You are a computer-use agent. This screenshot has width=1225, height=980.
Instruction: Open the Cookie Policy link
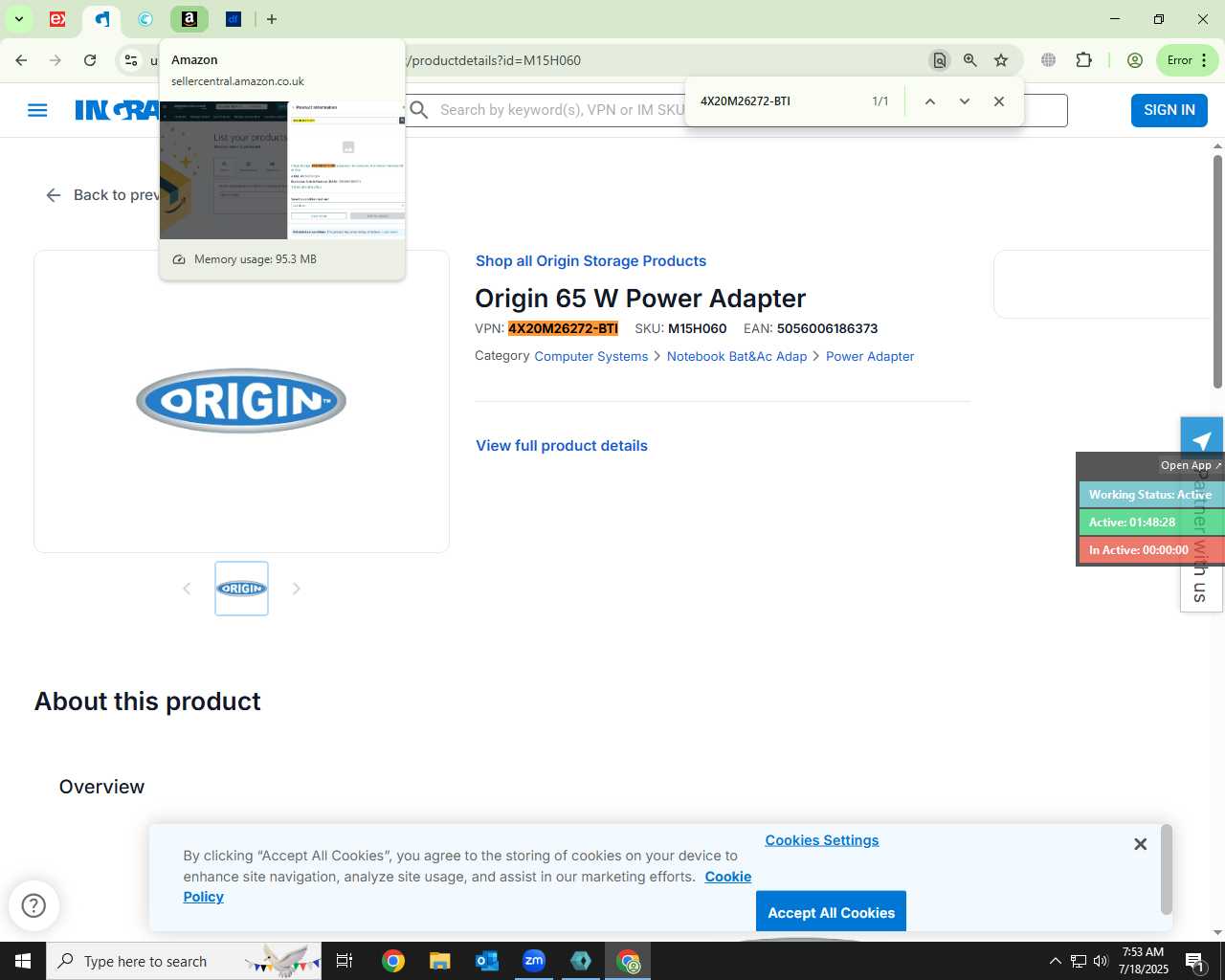[728, 877]
